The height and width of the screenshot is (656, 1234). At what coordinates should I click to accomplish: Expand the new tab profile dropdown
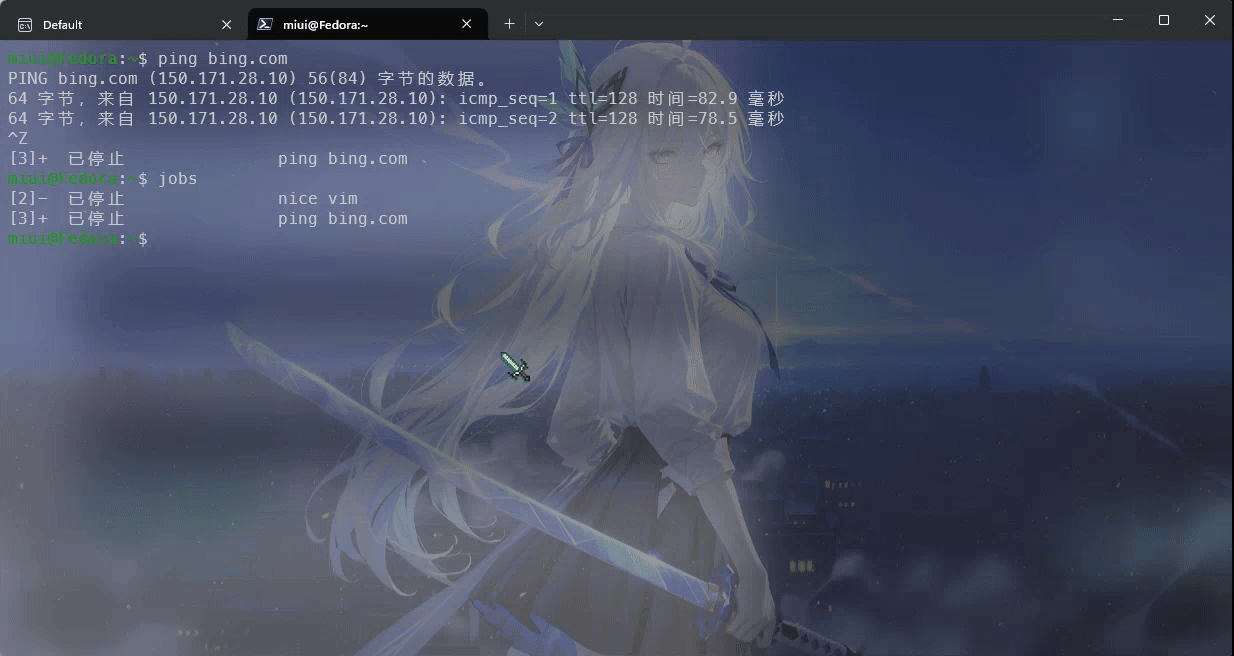click(x=539, y=24)
